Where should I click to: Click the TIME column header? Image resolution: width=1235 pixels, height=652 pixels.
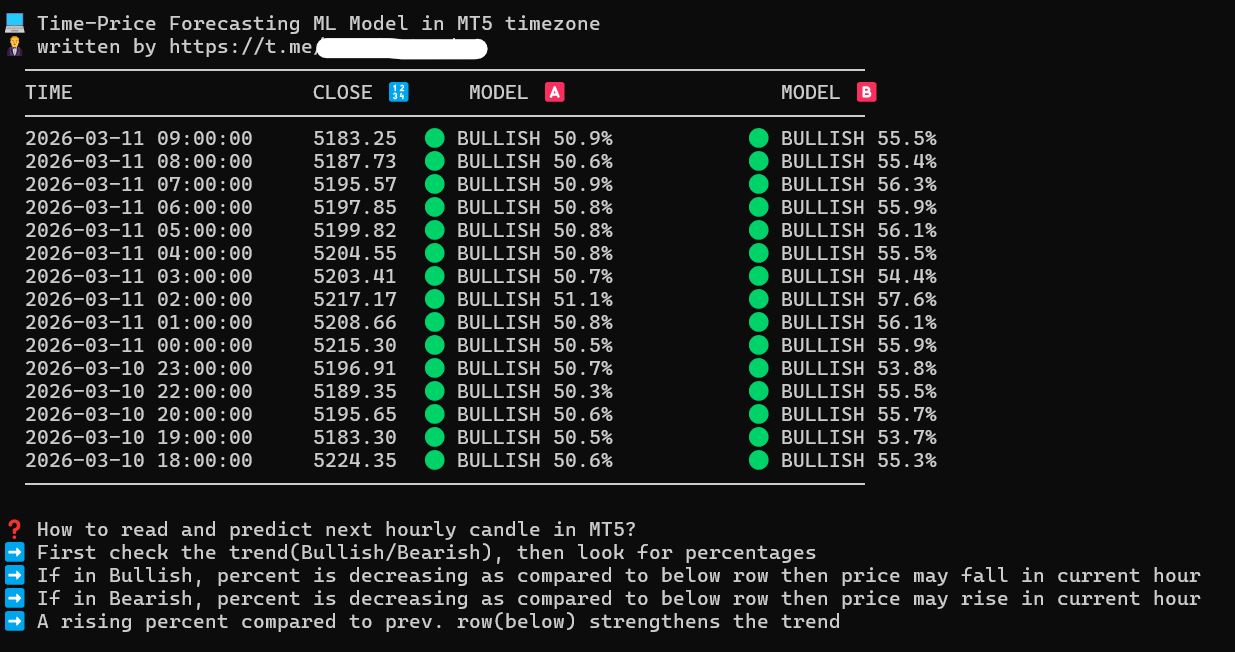point(49,93)
